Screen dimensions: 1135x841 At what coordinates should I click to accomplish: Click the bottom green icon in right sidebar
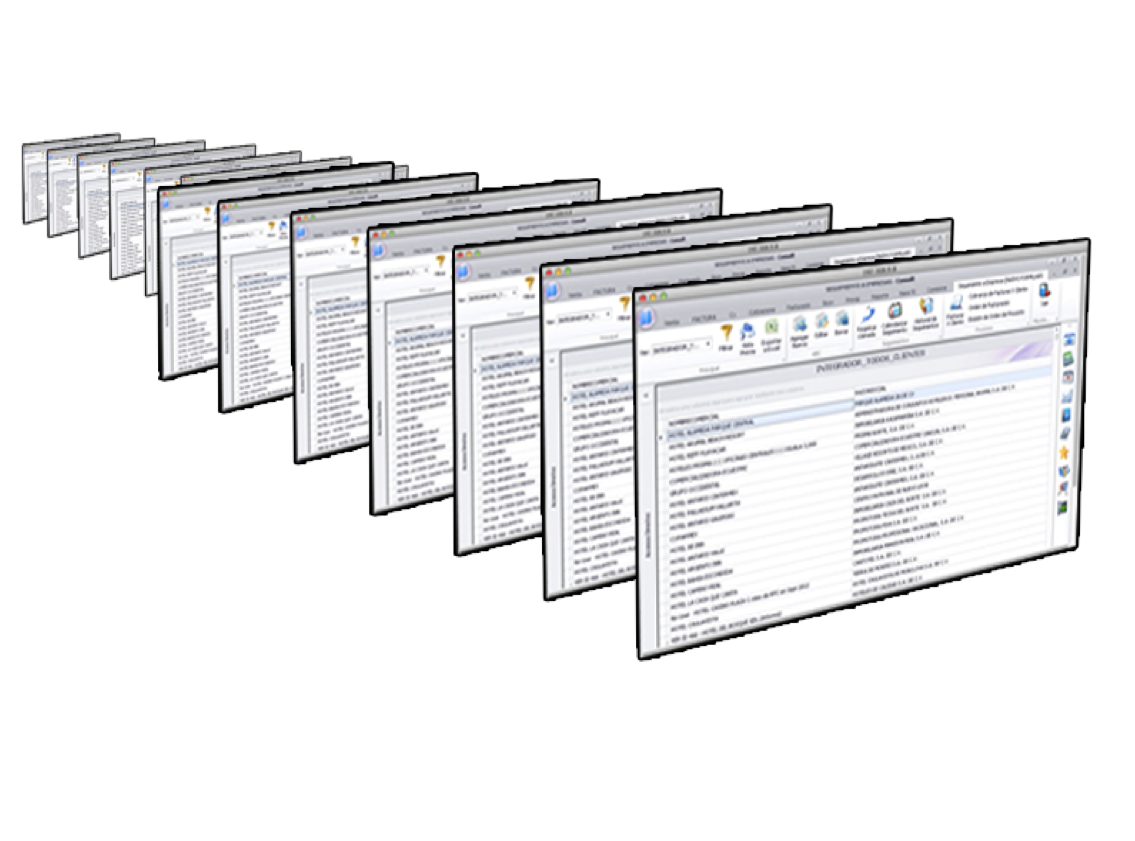point(1062,507)
